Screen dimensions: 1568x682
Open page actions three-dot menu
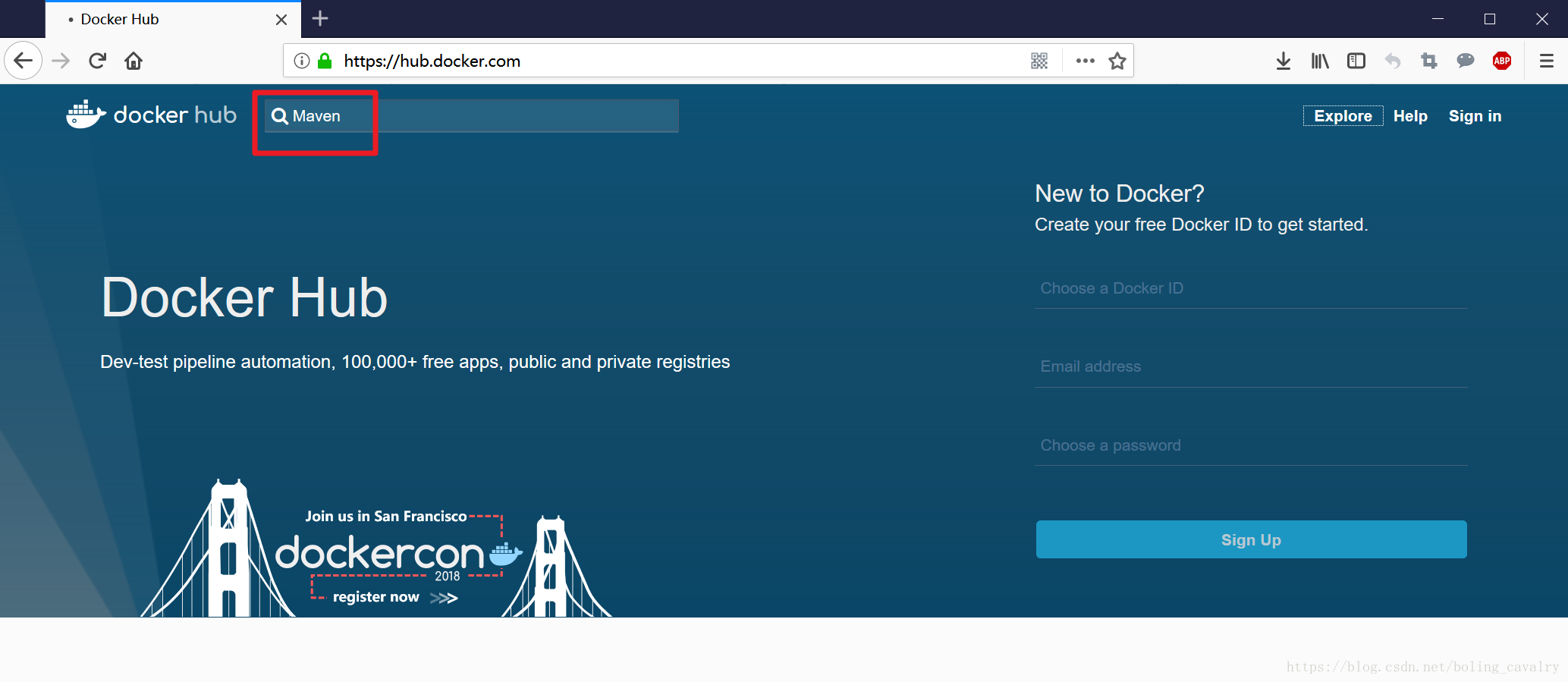click(1085, 61)
